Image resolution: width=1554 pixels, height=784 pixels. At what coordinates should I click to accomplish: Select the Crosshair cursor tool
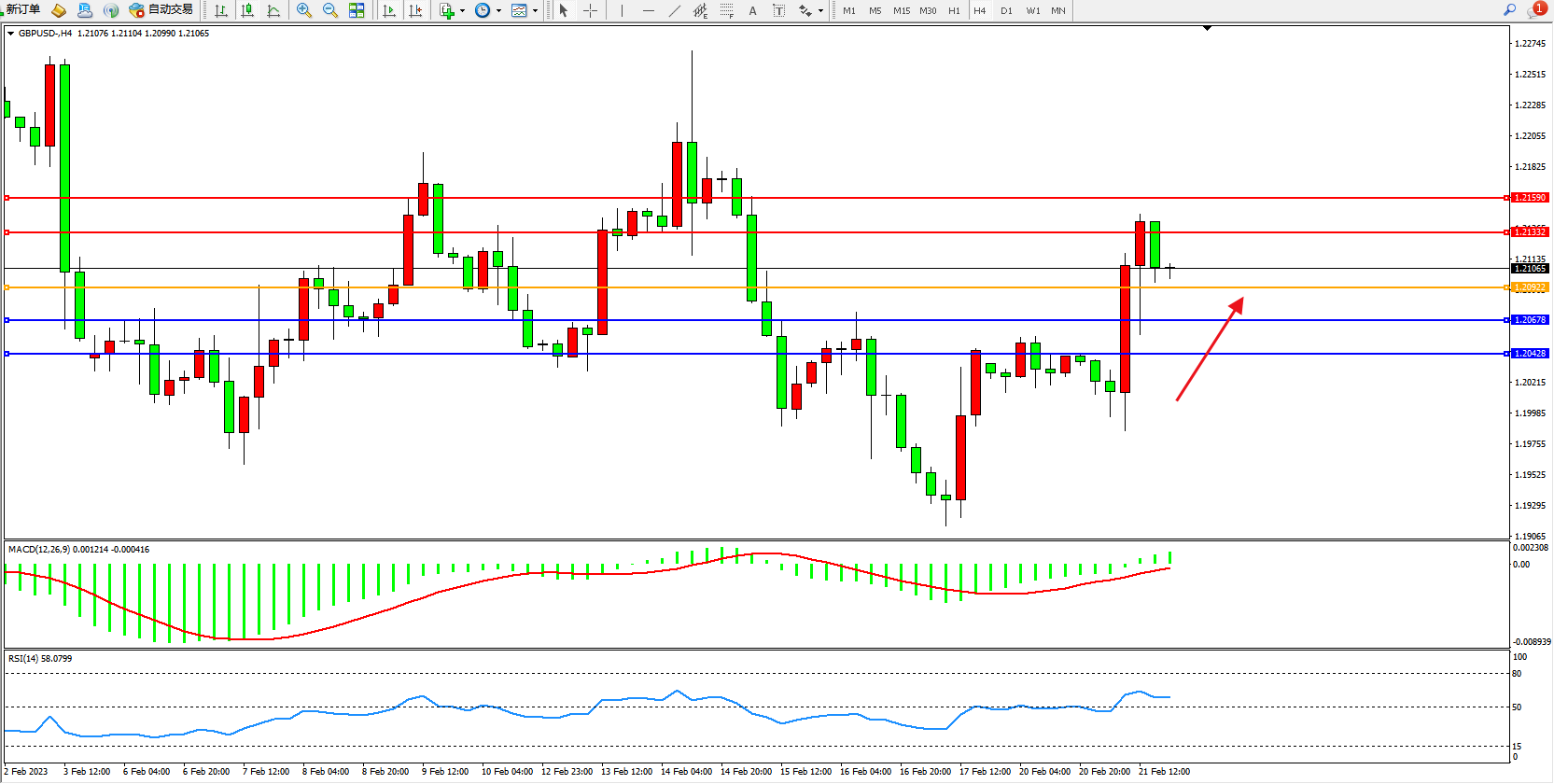590,10
